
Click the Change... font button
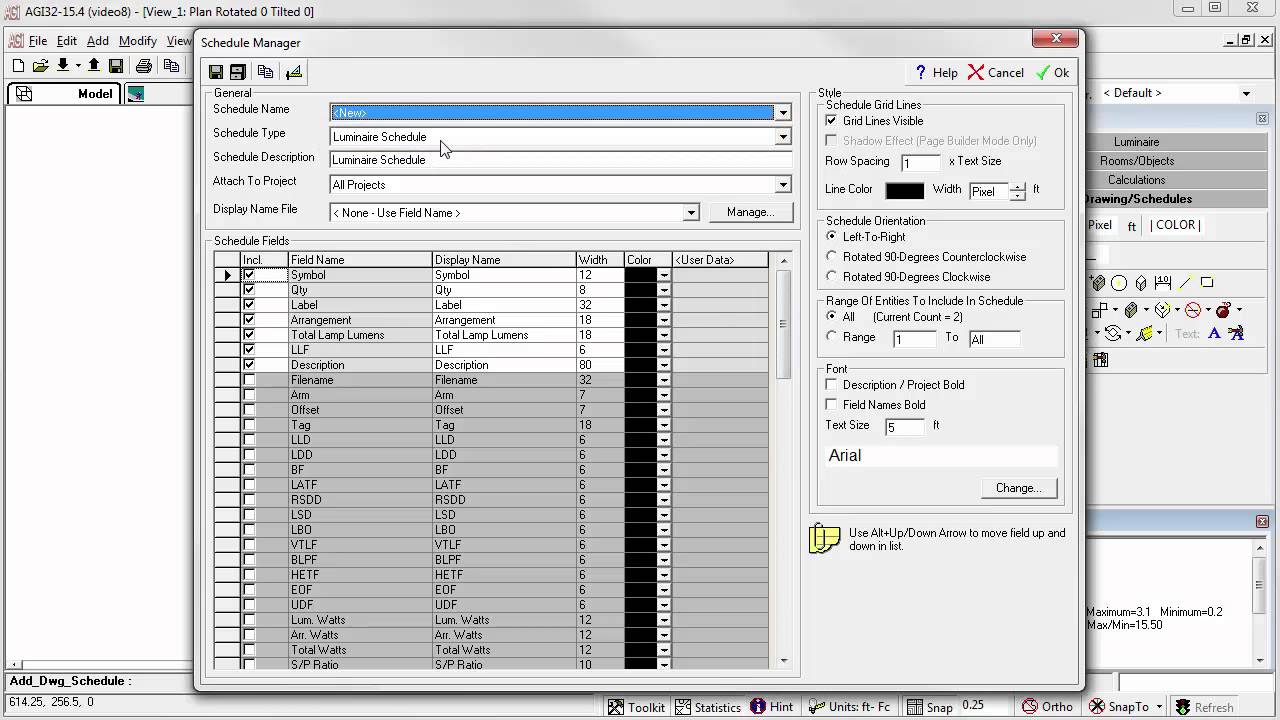coord(1019,488)
